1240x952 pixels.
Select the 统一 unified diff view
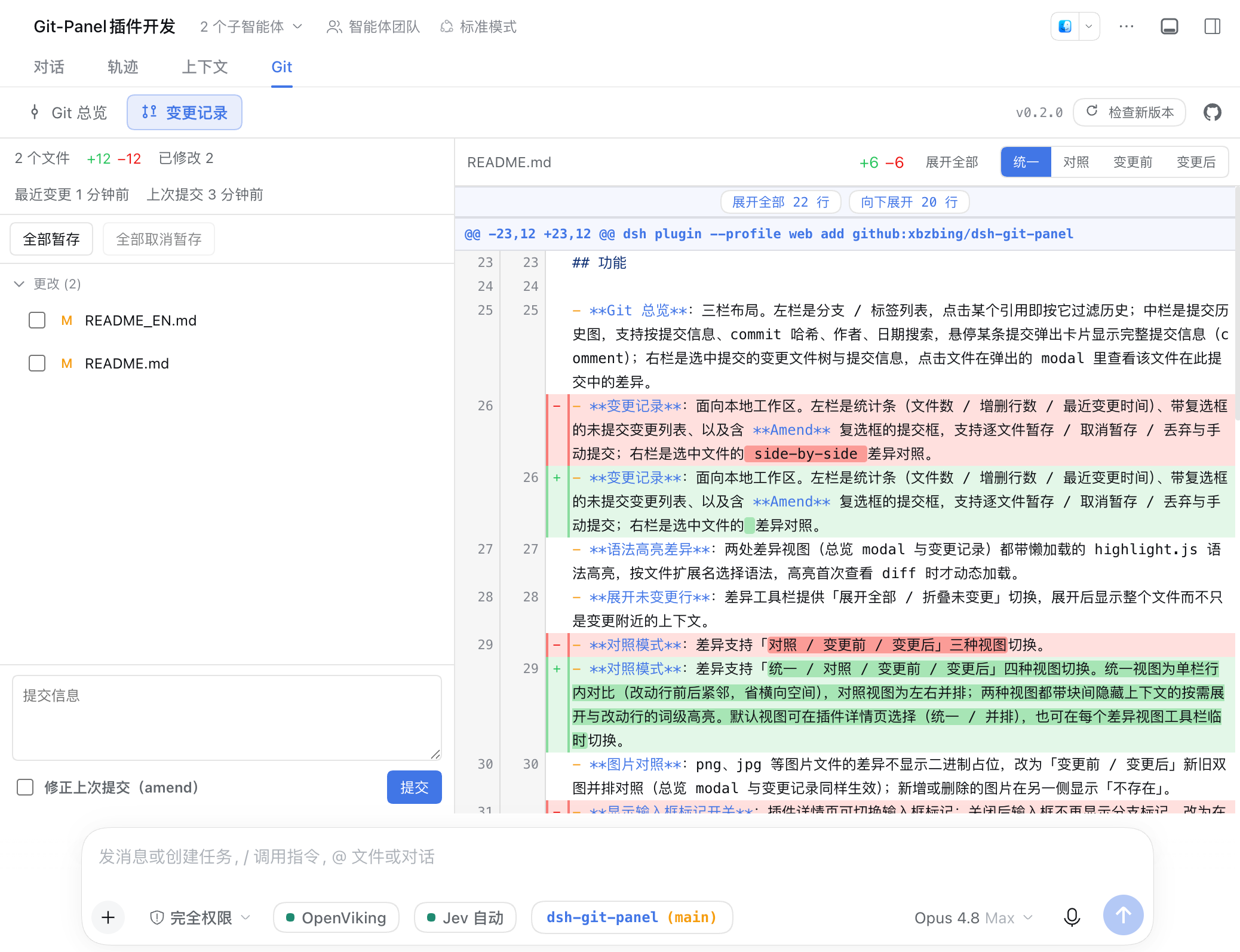click(x=1026, y=162)
